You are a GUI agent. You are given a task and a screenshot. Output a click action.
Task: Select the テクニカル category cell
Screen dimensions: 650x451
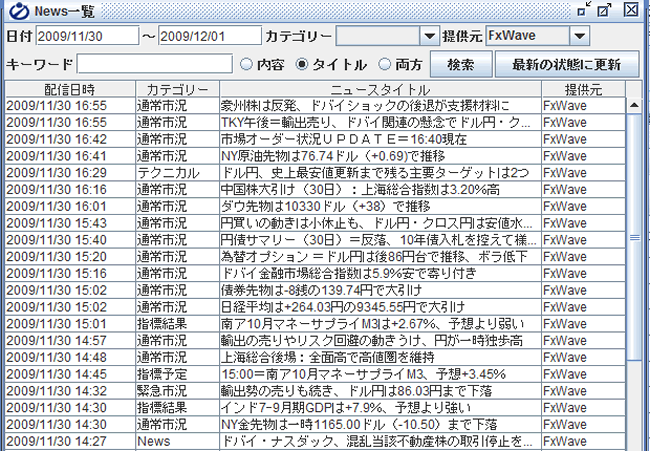tap(177, 173)
